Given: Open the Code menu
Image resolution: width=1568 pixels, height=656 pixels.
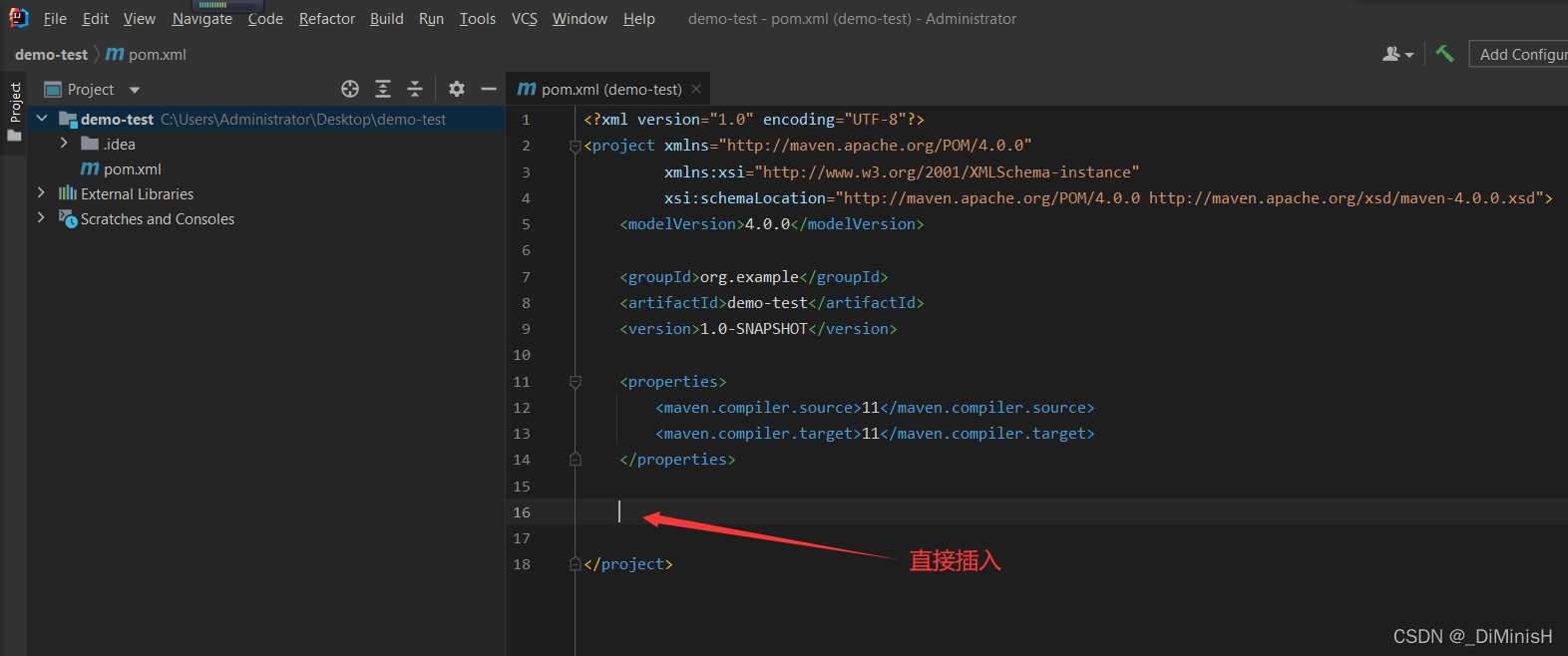Looking at the screenshot, I should coord(265,19).
